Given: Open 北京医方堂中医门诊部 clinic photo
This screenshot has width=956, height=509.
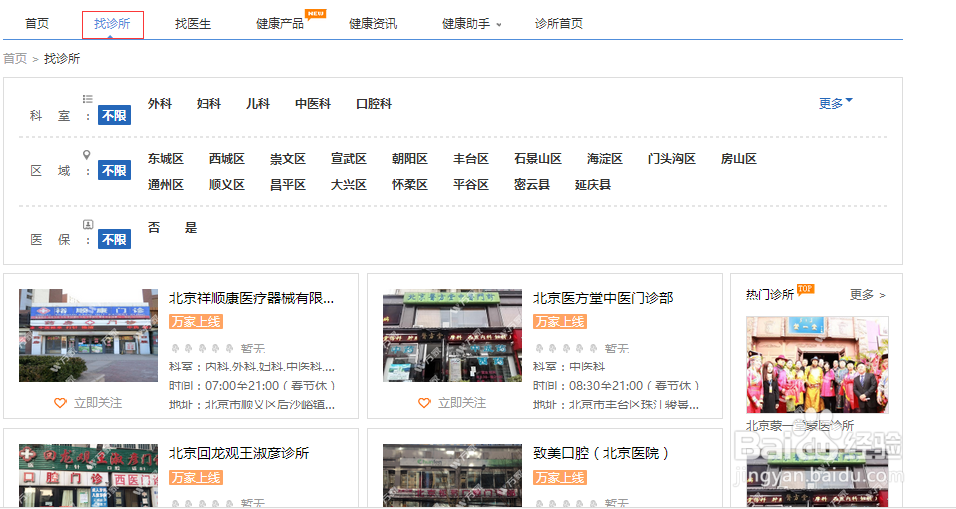Looking at the screenshot, I should (x=452, y=335).
